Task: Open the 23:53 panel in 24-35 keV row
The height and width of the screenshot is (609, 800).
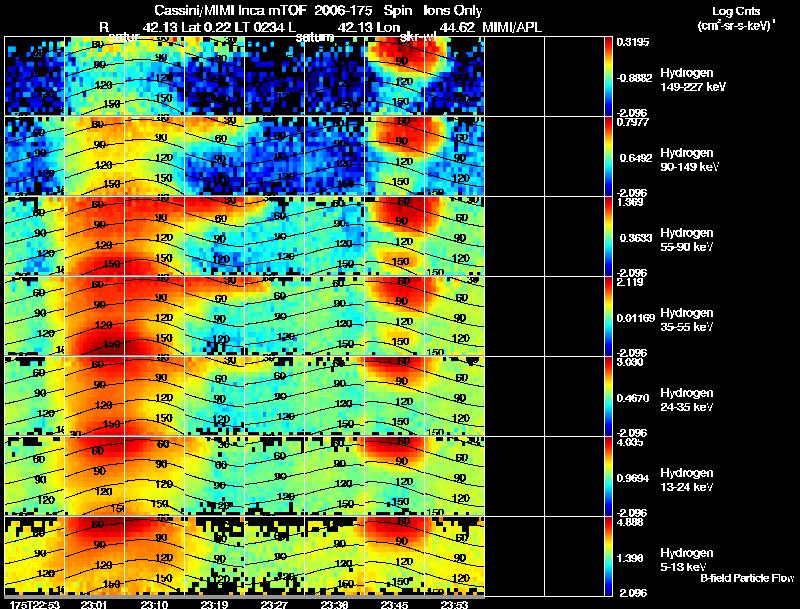Action: [x=455, y=396]
